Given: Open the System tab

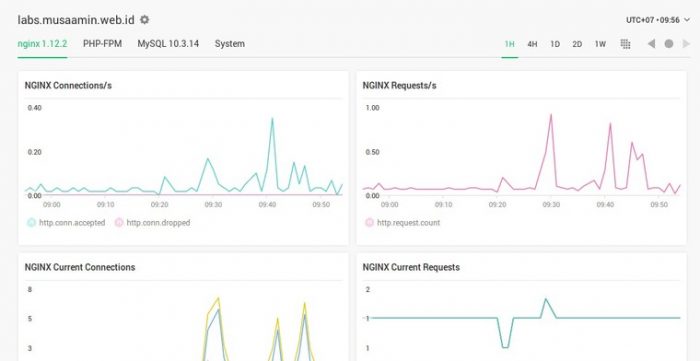Looking at the screenshot, I should (229, 44).
